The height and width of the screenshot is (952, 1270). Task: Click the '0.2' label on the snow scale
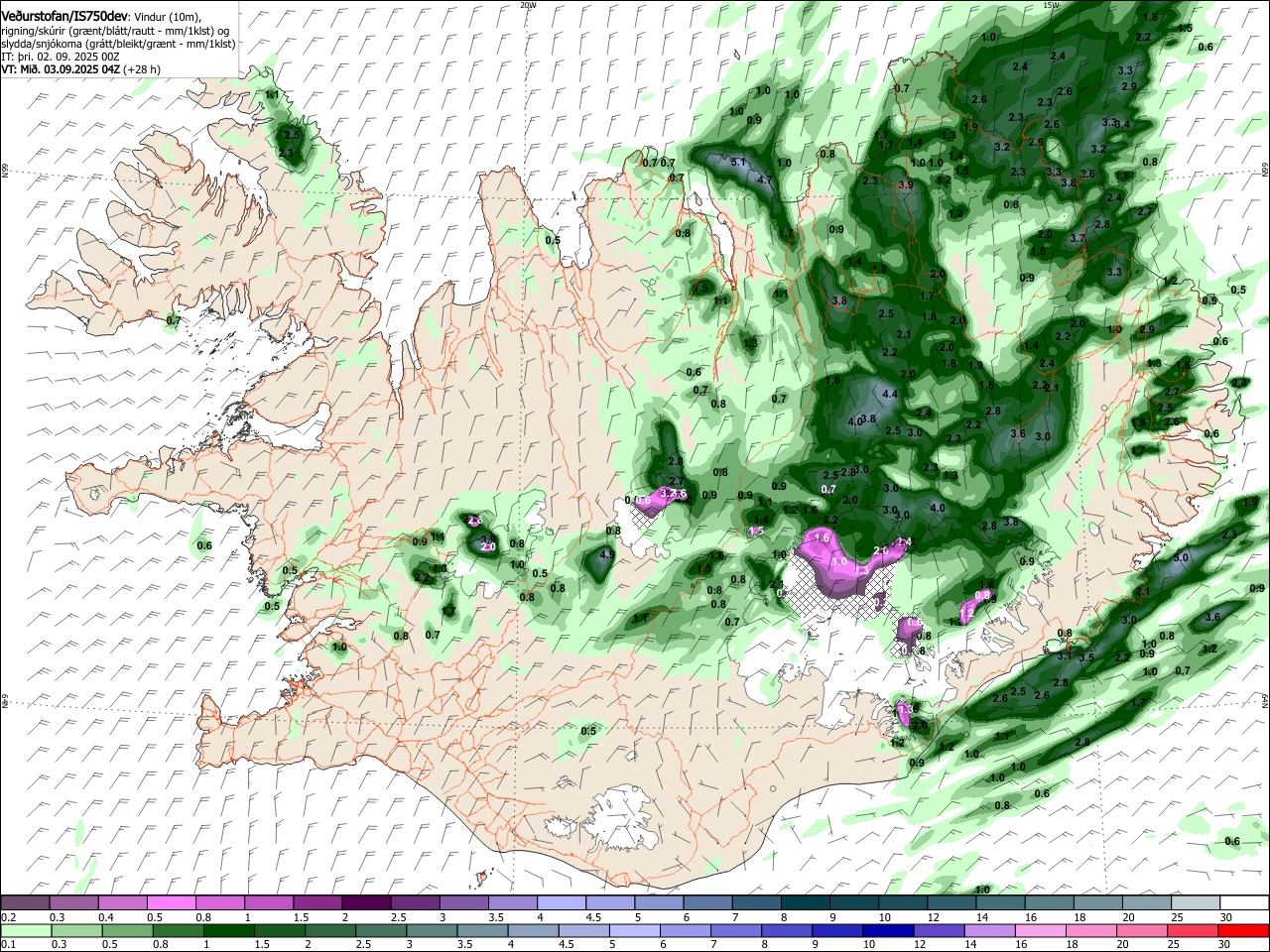click(8, 917)
